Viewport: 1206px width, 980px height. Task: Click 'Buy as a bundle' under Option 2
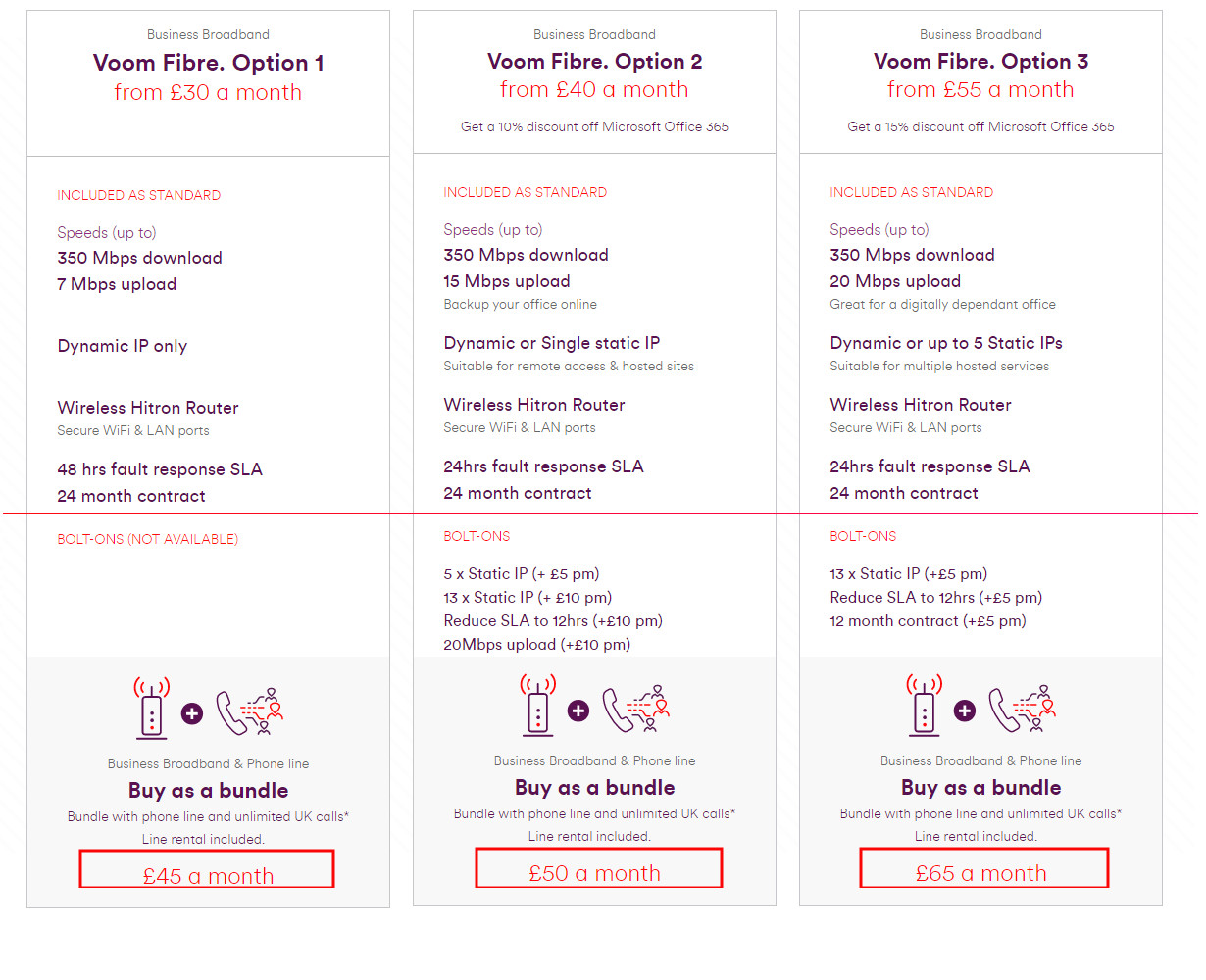pos(594,787)
